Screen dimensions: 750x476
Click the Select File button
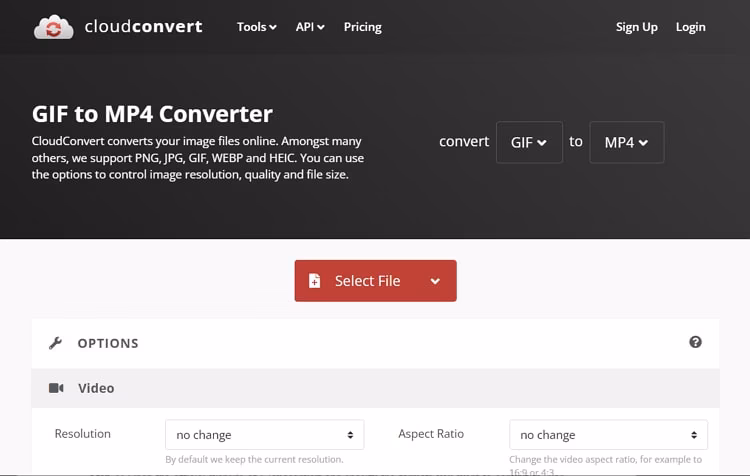pos(375,281)
